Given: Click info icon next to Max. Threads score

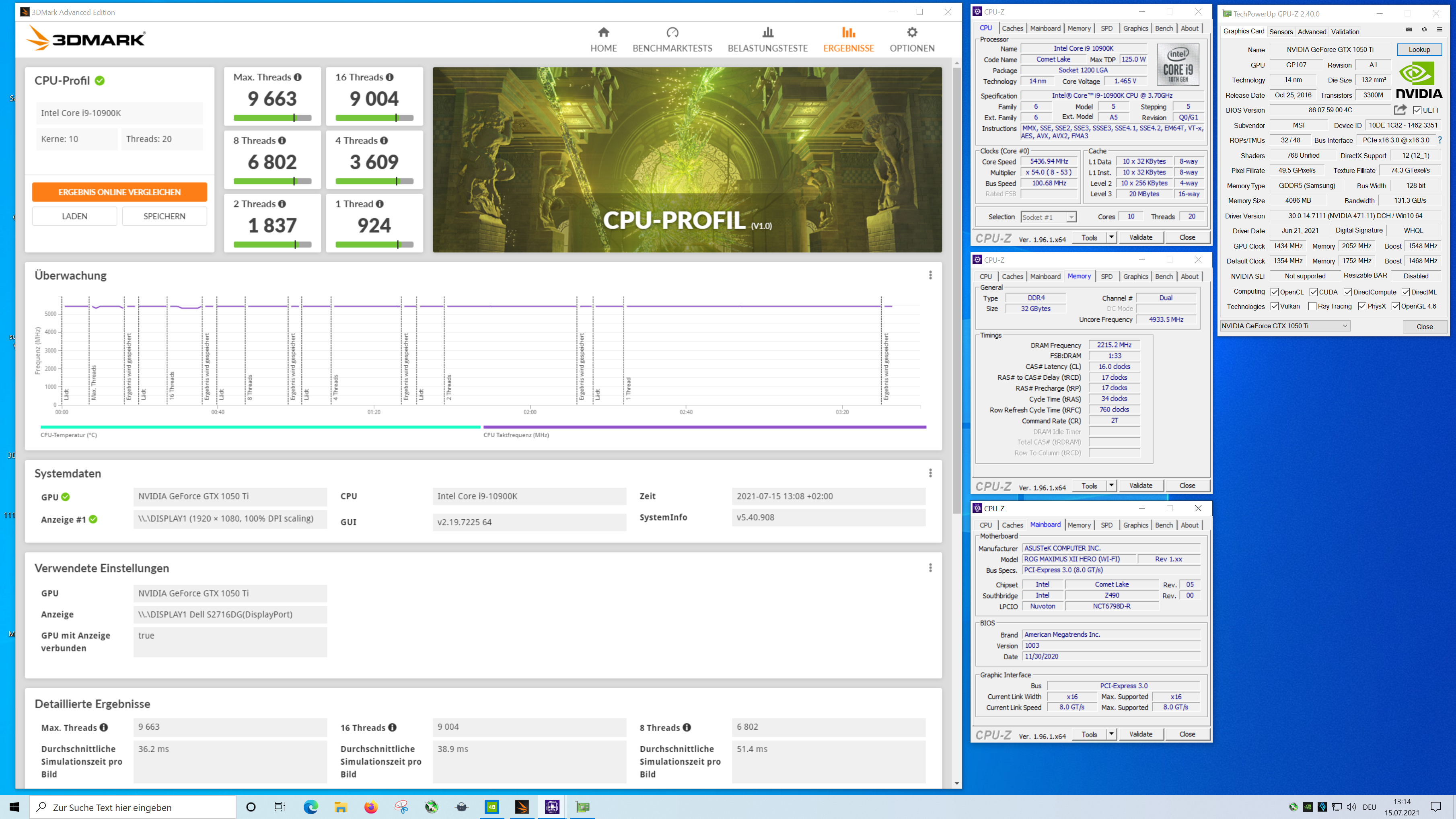Looking at the screenshot, I should pyautogui.click(x=298, y=77).
